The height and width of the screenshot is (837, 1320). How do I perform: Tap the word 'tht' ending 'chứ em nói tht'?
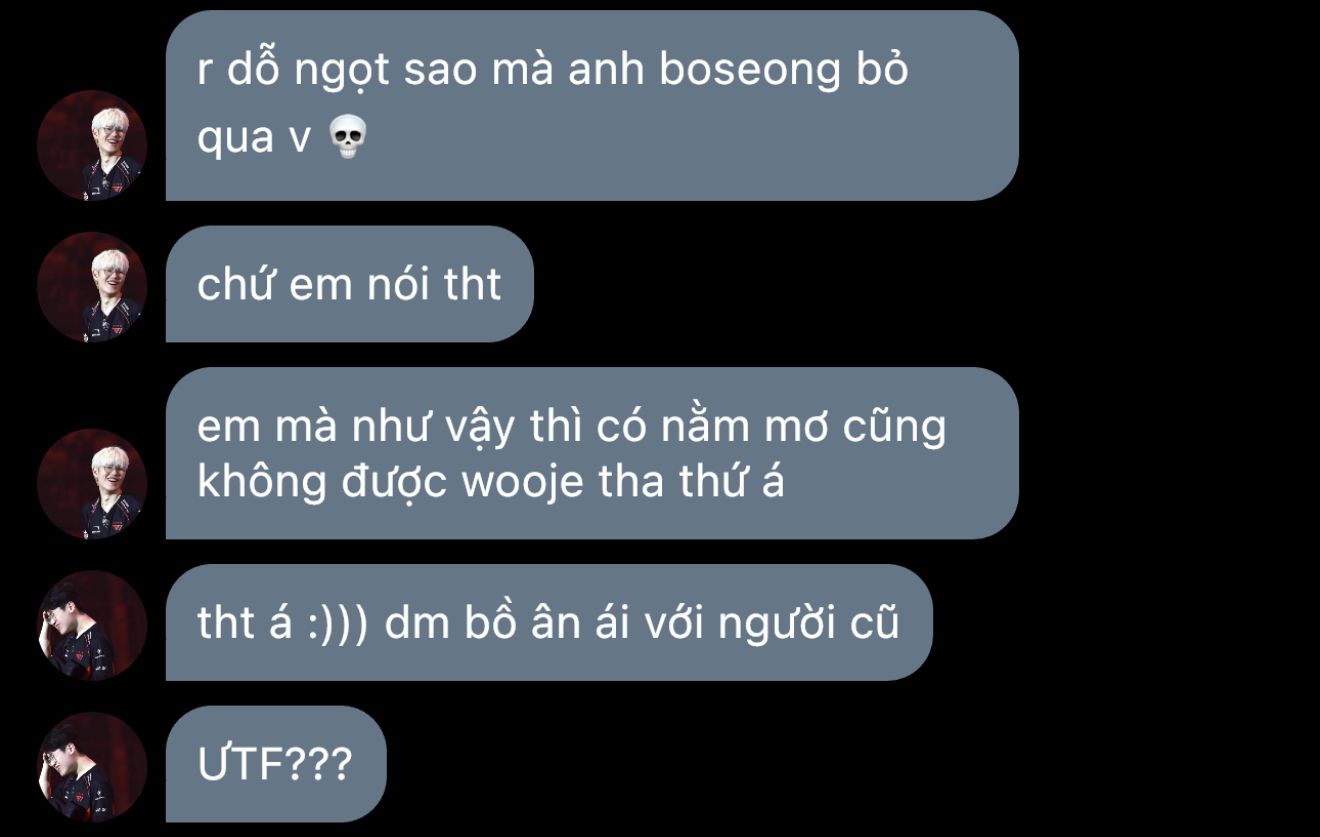(473, 285)
